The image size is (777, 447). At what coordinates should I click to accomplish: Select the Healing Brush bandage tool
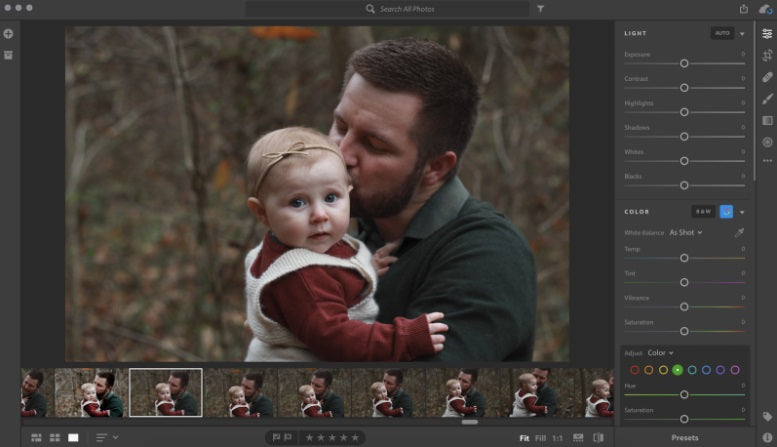[x=767, y=77]
